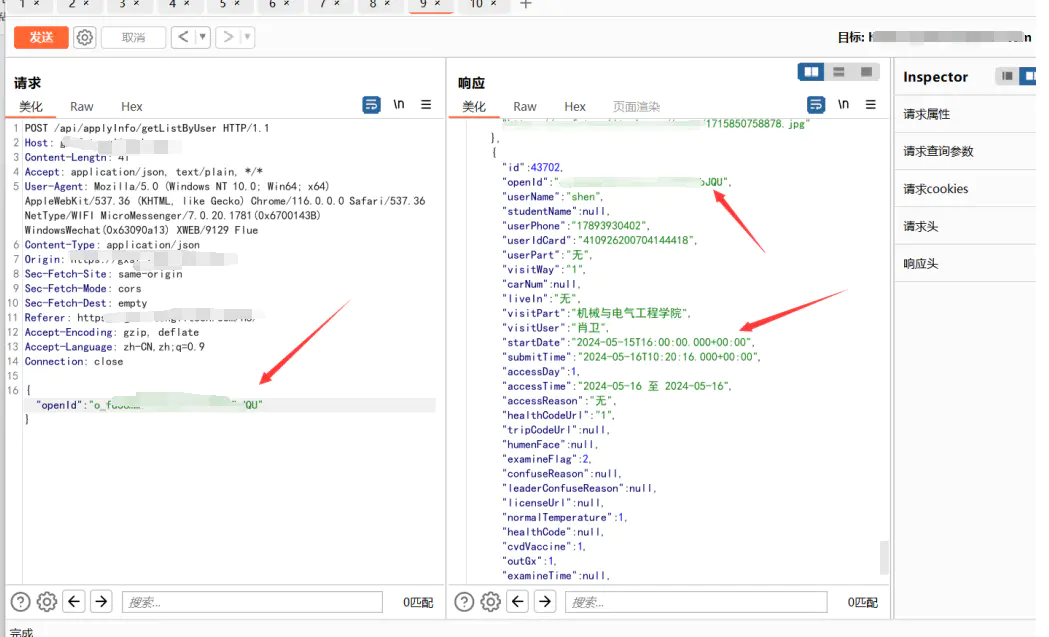Open search settings gear under 请求 panel

[47, 602]
